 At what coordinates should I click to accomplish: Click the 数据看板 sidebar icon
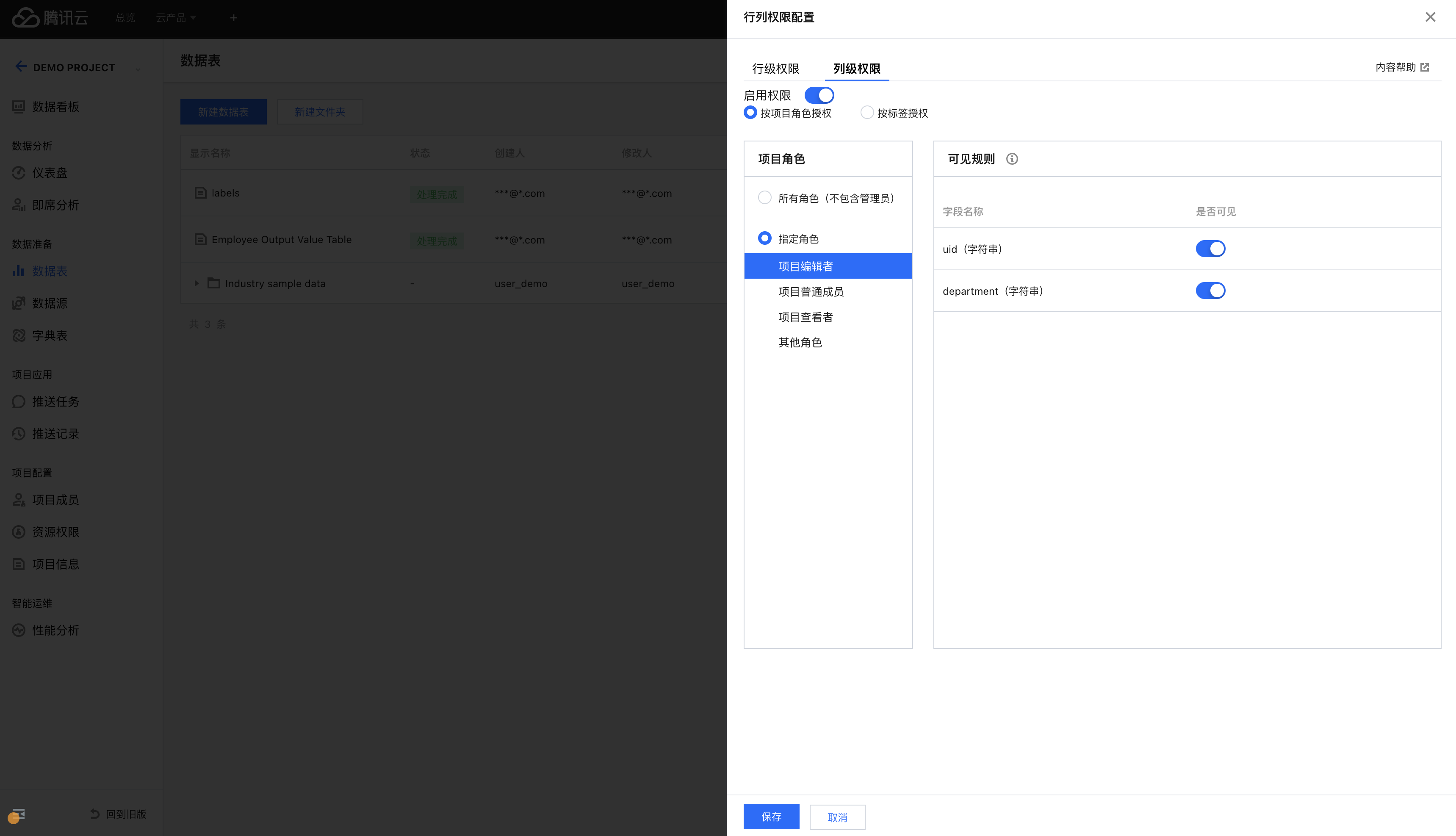click(18, 107)
